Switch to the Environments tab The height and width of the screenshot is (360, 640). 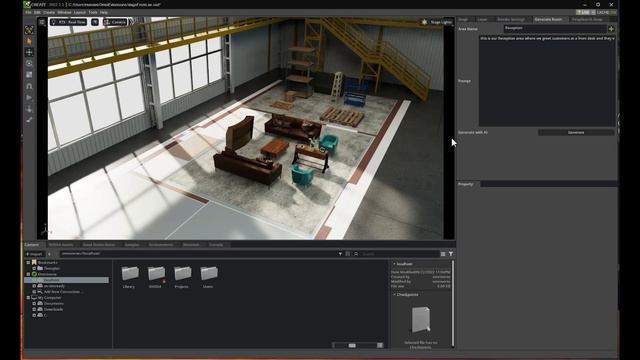point(161,245)
